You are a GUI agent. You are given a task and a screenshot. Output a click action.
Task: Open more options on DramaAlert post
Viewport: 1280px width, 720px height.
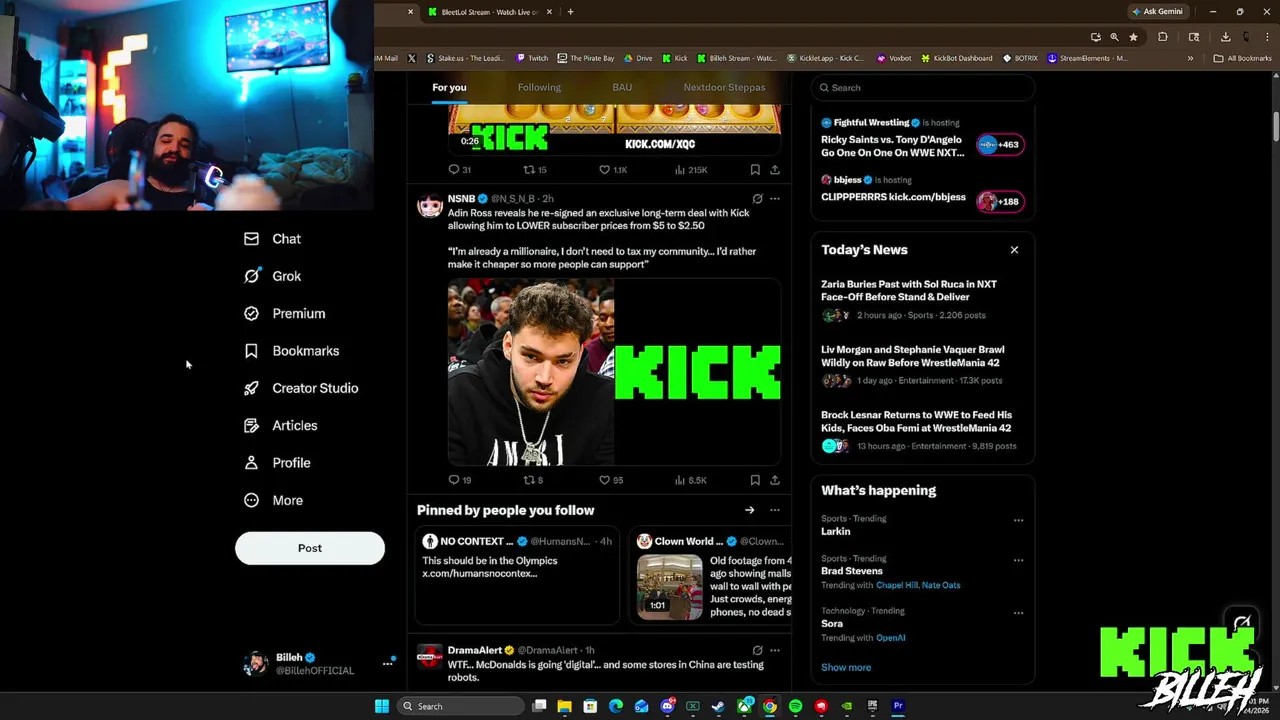775,650
